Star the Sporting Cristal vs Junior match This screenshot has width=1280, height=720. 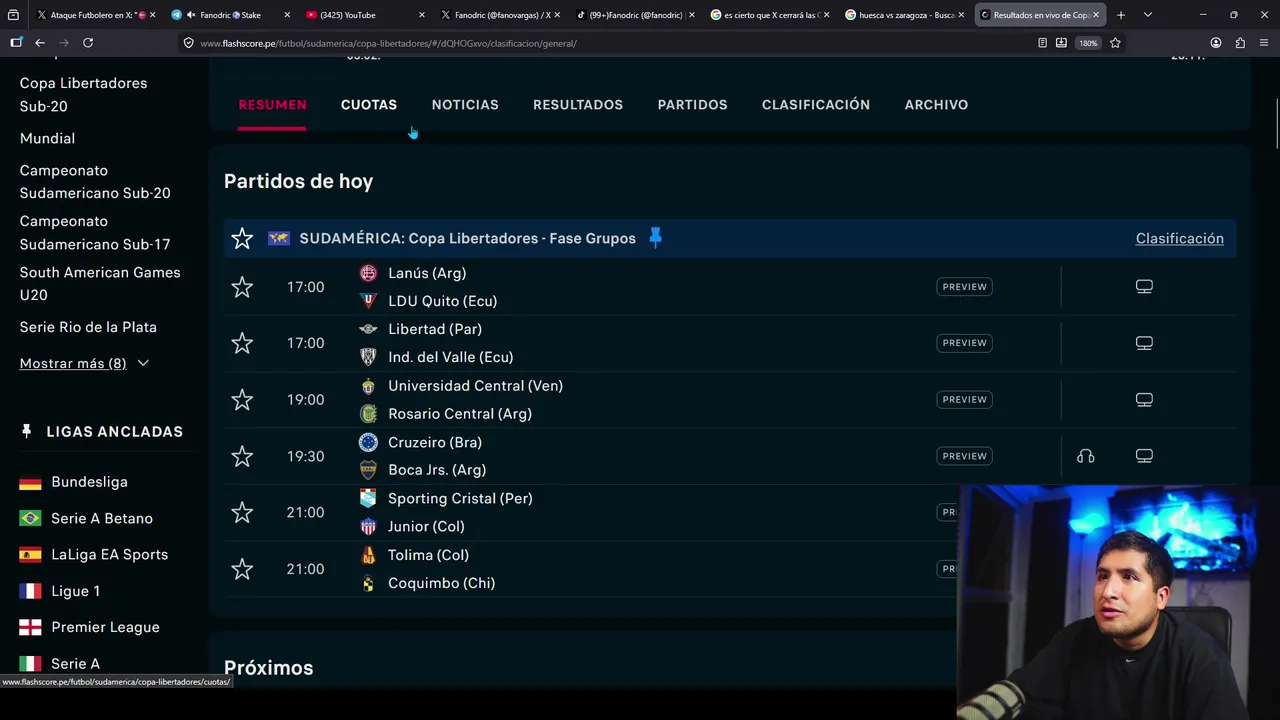point(242,512)
